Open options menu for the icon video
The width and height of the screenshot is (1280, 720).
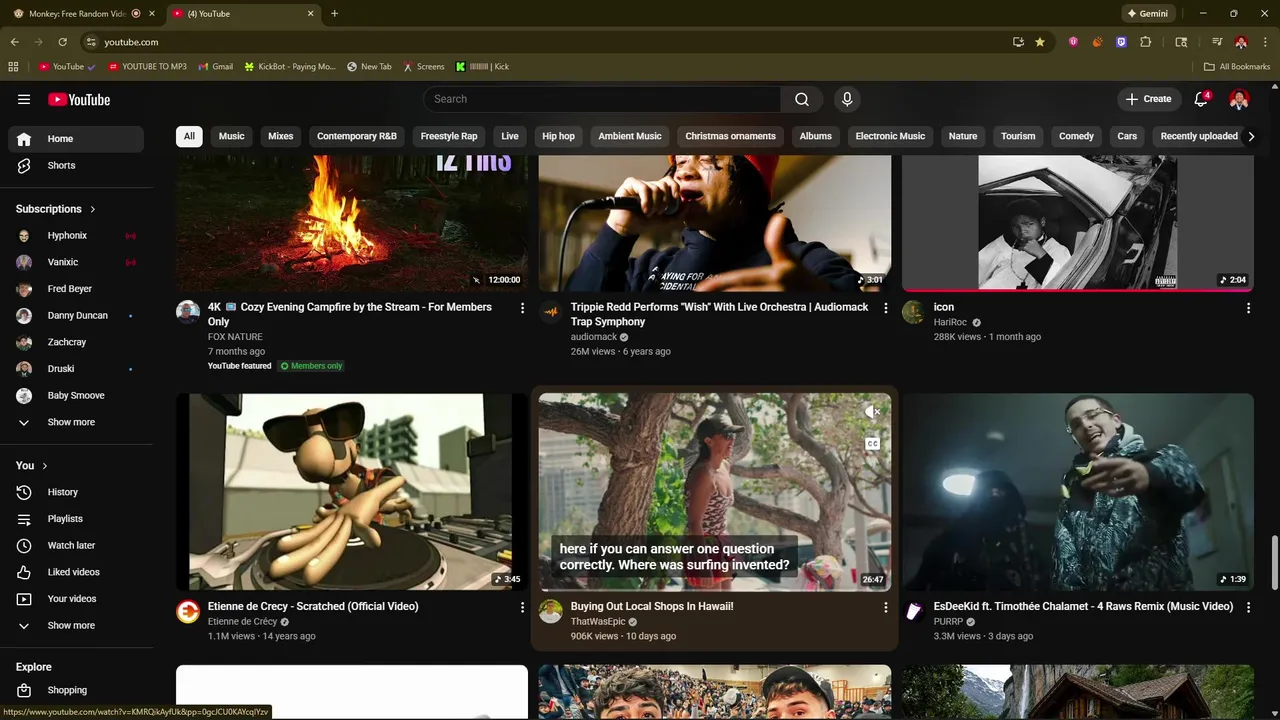(x=1248, y=308)
